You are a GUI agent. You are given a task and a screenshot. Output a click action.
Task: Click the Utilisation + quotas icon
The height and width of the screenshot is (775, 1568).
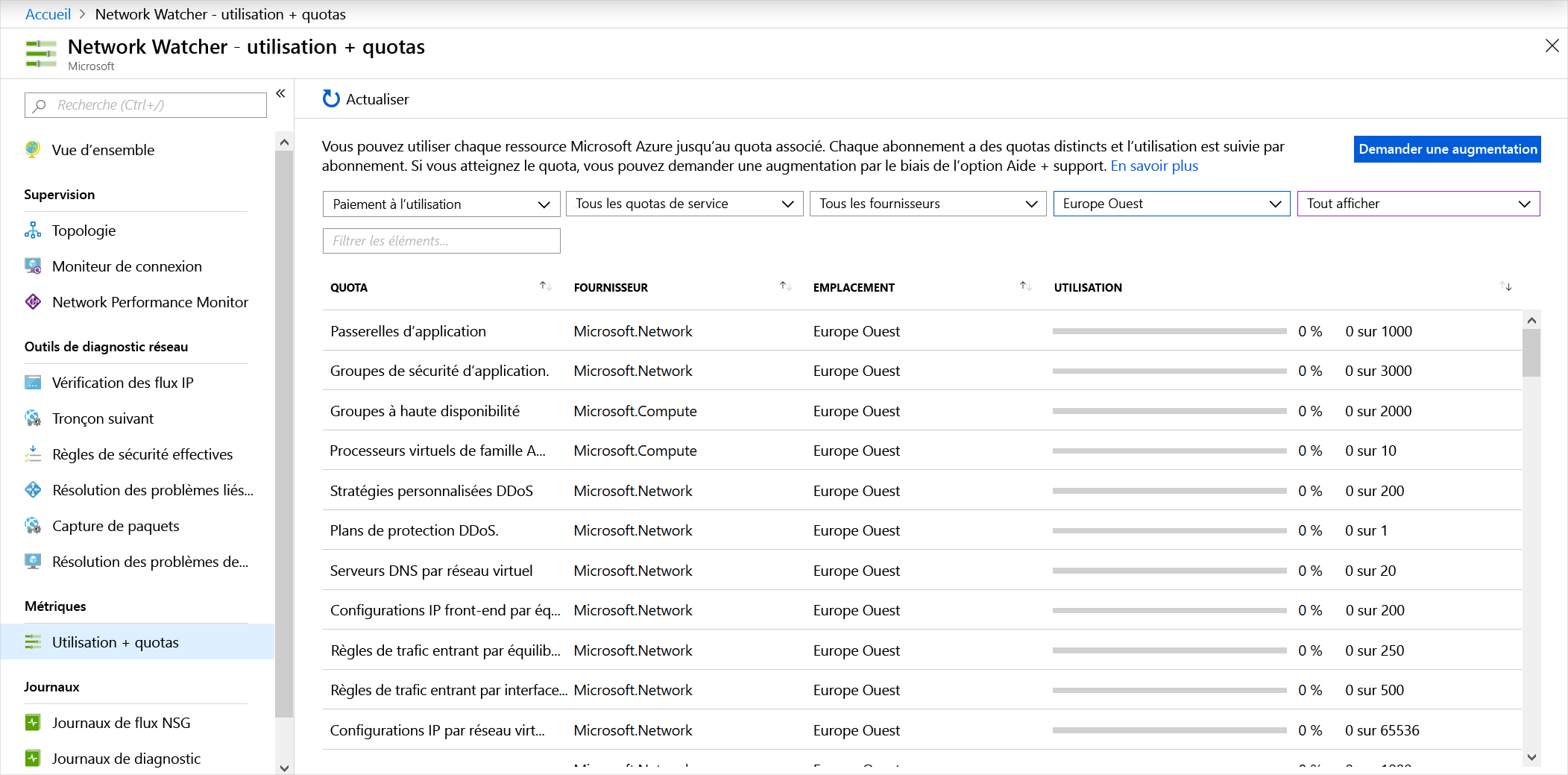coord(33,641)
